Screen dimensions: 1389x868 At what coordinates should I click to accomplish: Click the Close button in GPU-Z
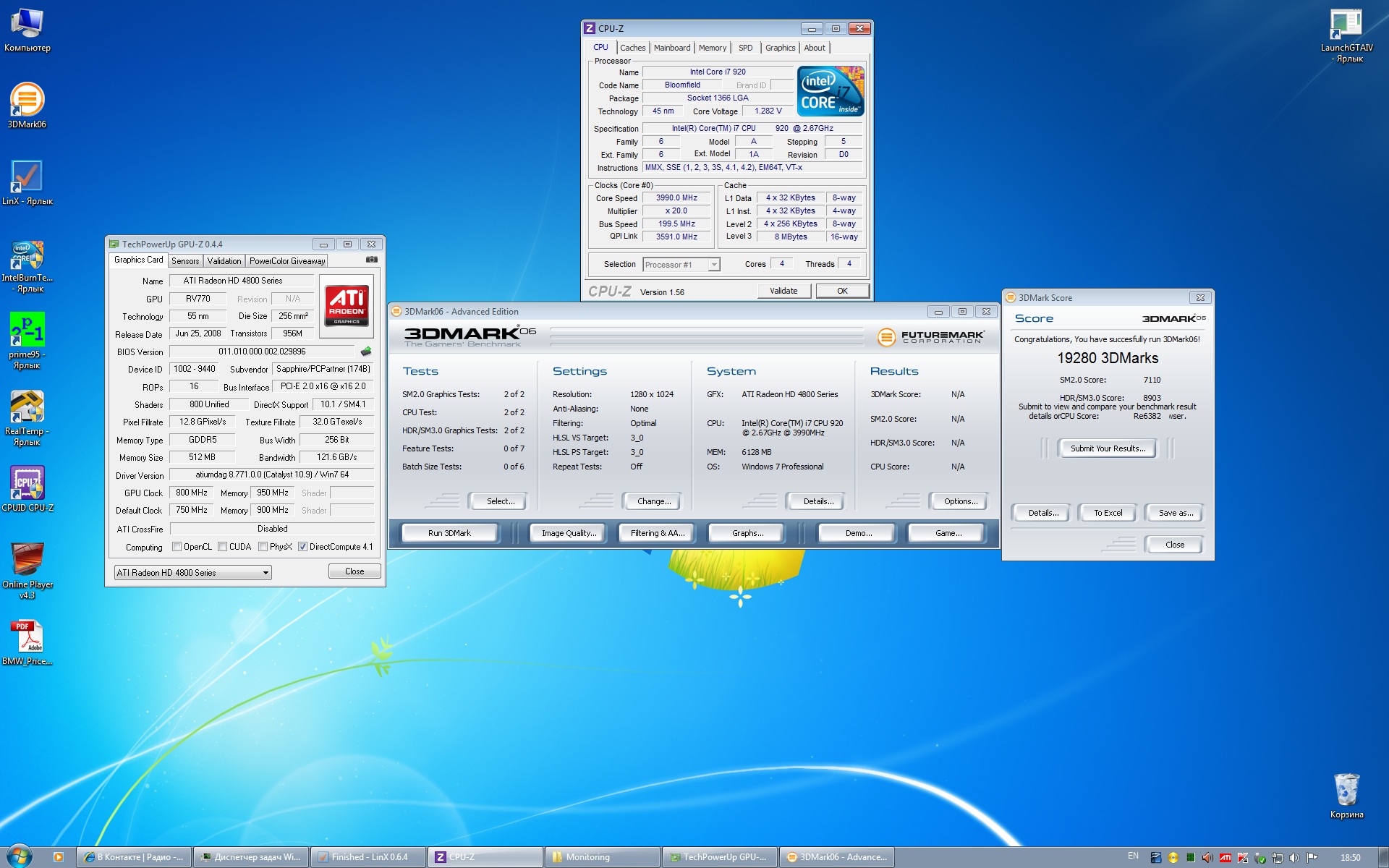354,571
